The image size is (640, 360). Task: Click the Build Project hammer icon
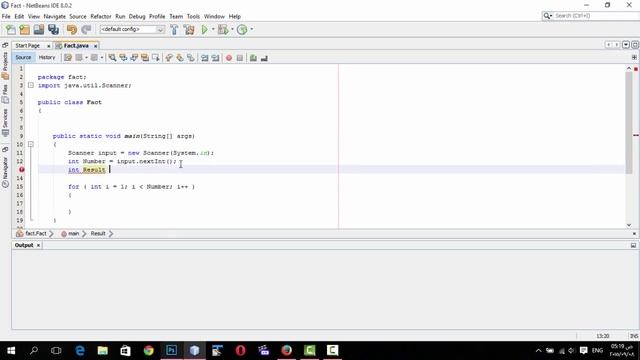174,29
